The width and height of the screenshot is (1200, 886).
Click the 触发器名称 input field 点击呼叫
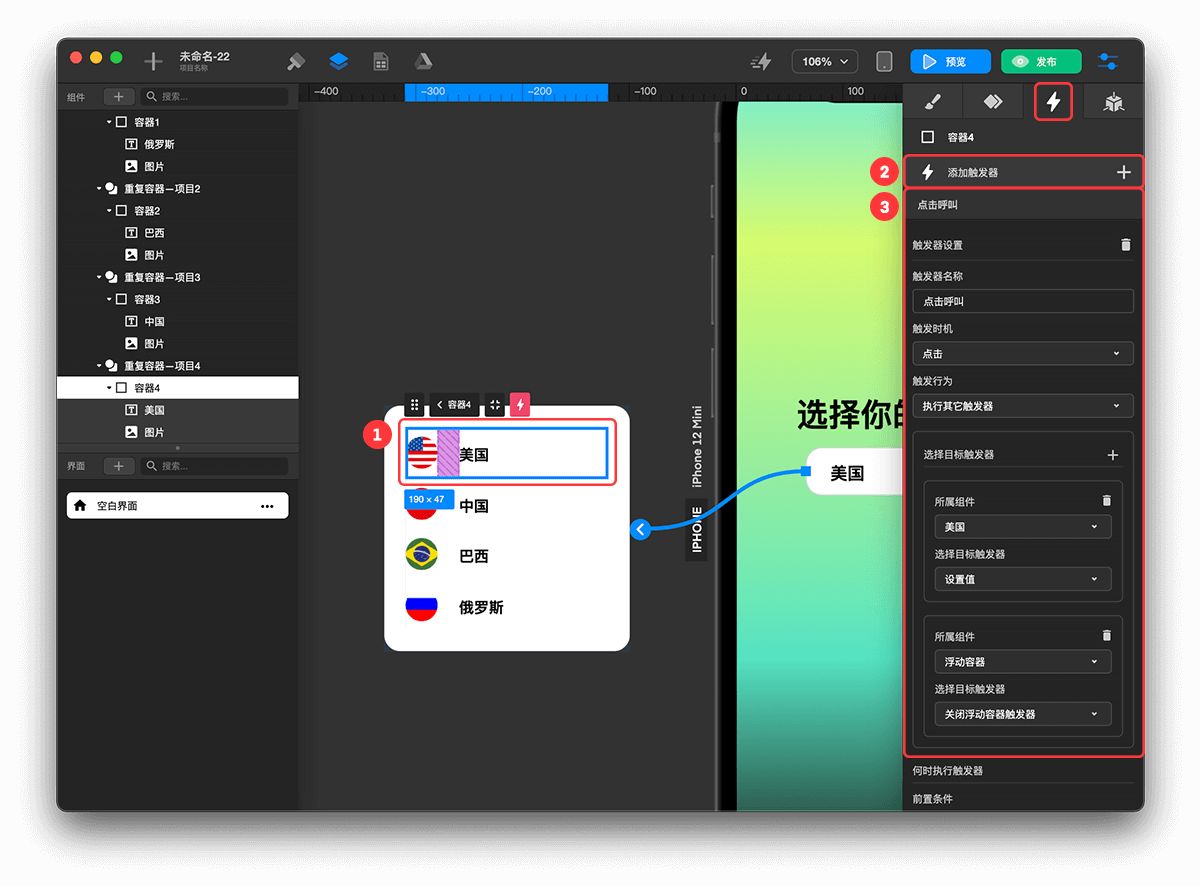point(1023,301)
